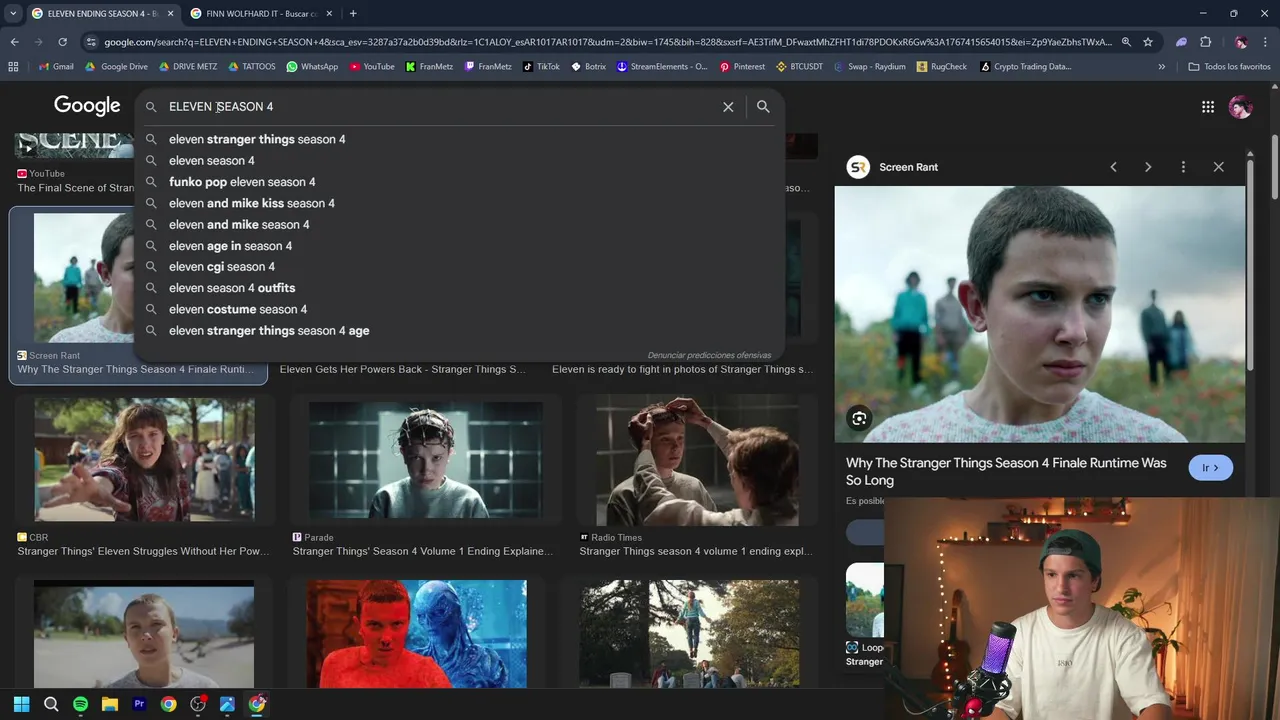Open the Google Drive bookmark

click(116, 67)
